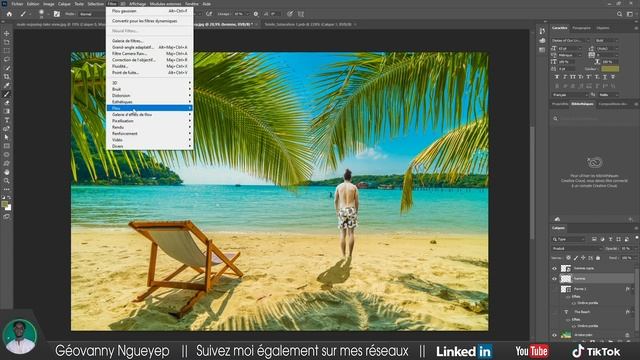Viewport: 640px width, 360px height.
Task: Select the Crop tool
Action: [x=7, y=76]
